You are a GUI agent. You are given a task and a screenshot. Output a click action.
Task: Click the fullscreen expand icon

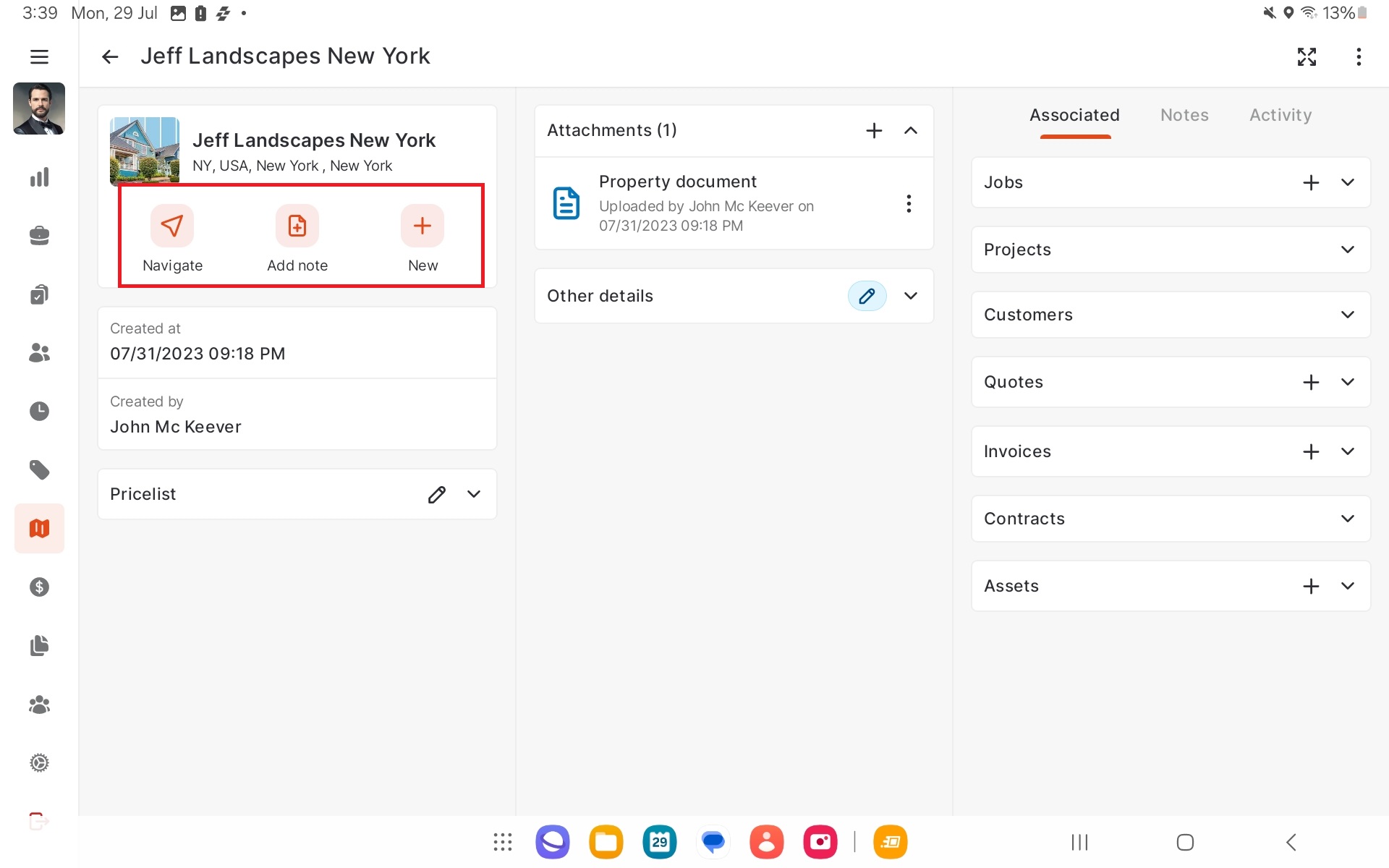tap(1307, 56)
